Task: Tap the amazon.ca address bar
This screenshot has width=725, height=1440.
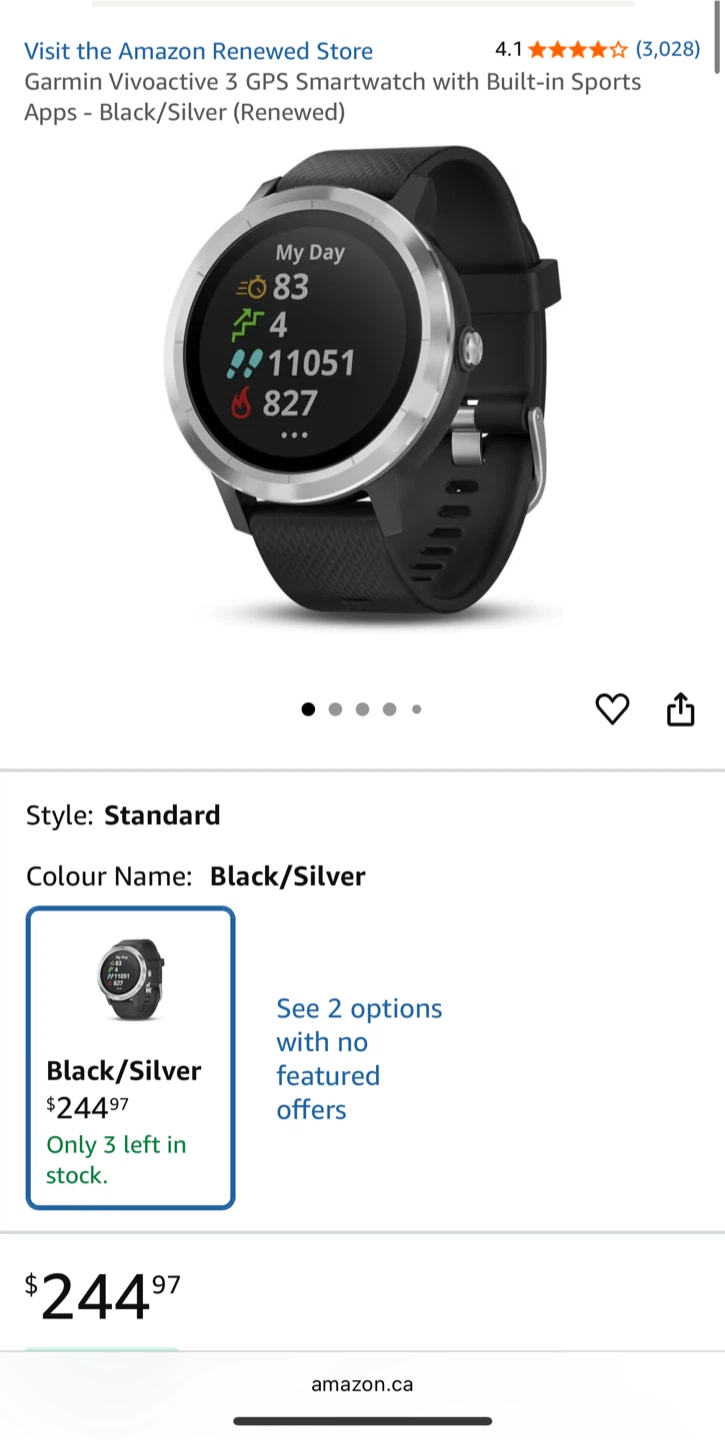Action: [362, 1385]
